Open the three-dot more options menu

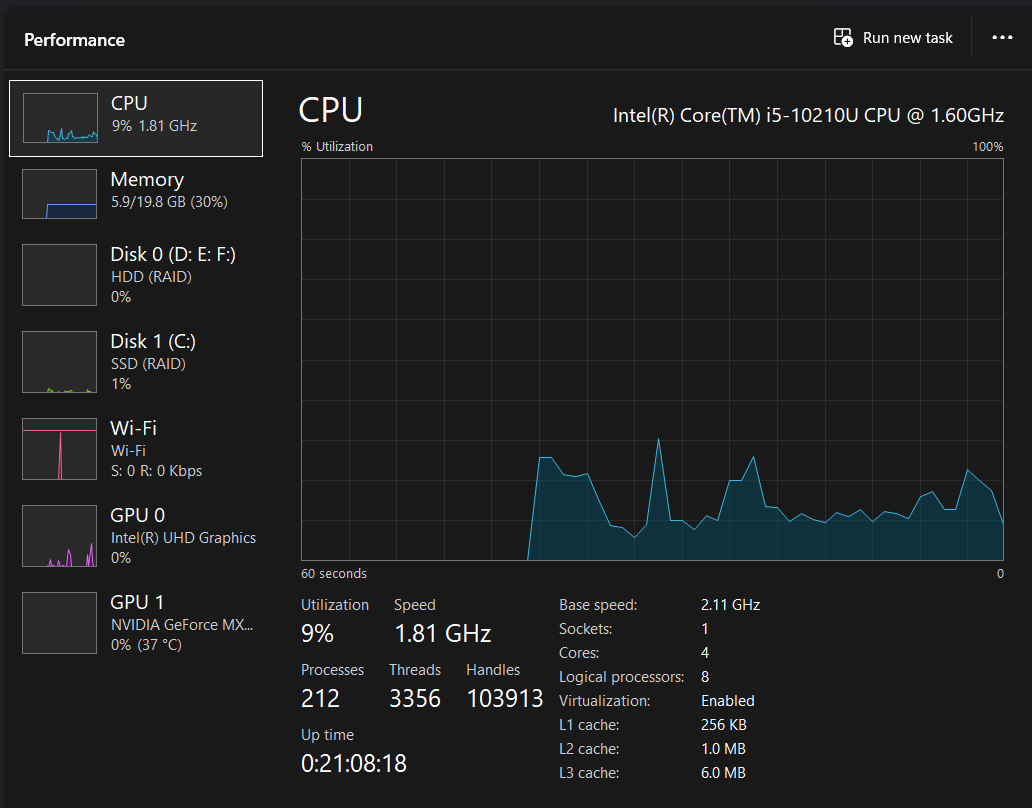click(1002, 38)
